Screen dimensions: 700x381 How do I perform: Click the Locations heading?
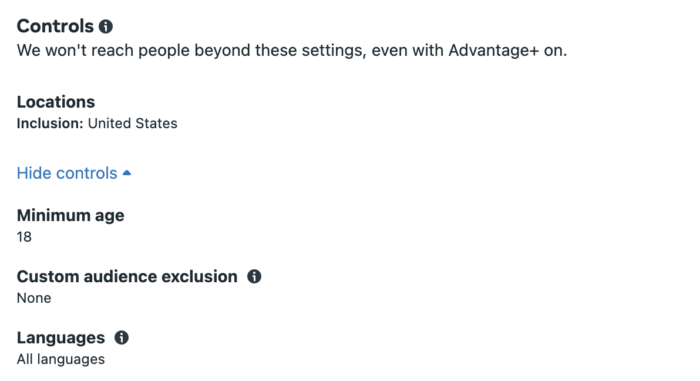(56, 102)
